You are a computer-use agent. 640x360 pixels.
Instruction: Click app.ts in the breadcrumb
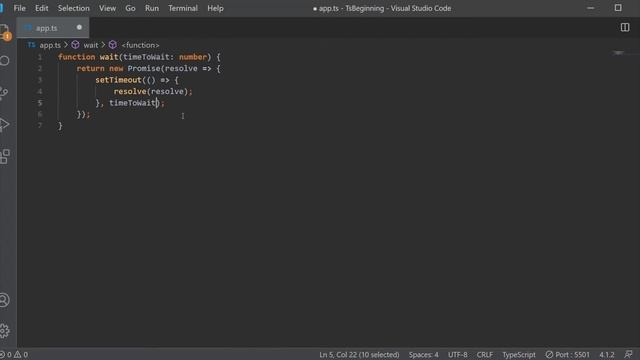click(50, 45)
